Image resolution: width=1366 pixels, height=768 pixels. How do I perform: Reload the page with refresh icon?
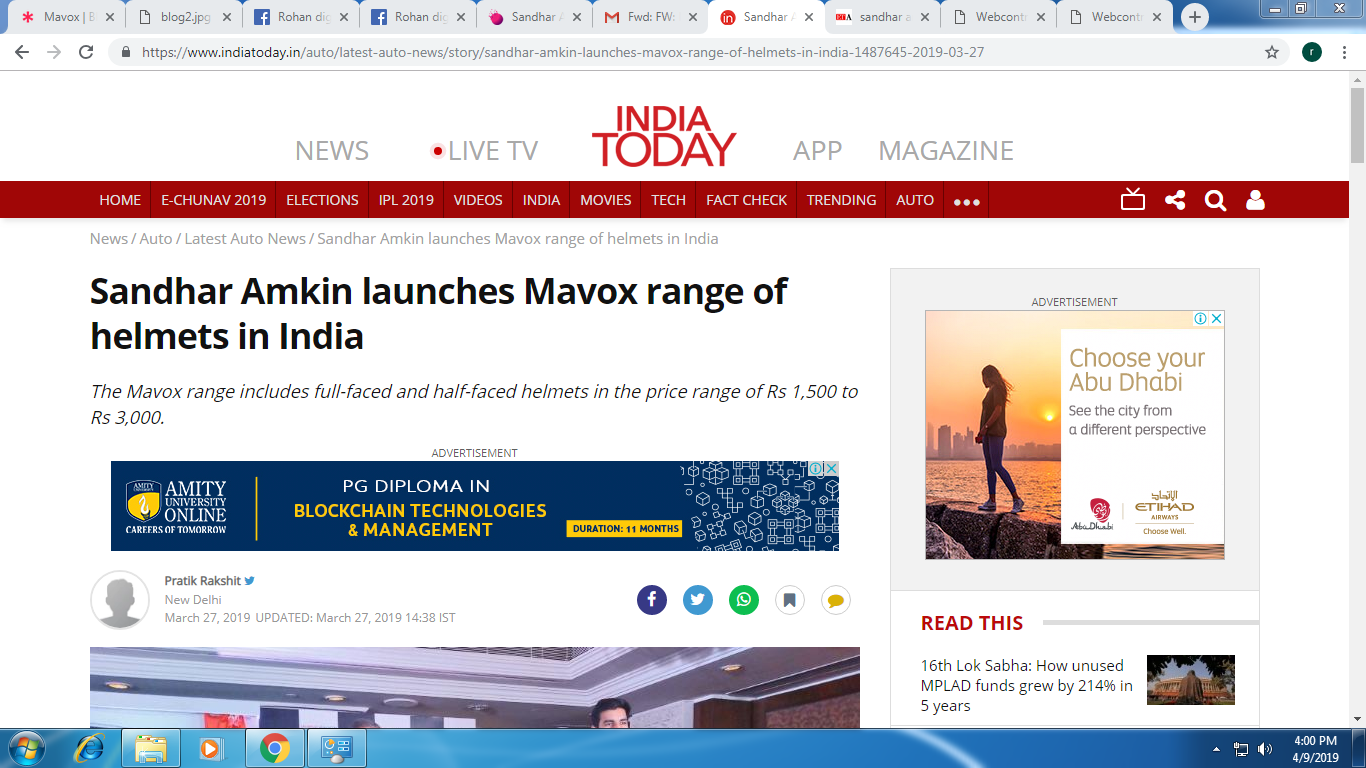(86, 52)
